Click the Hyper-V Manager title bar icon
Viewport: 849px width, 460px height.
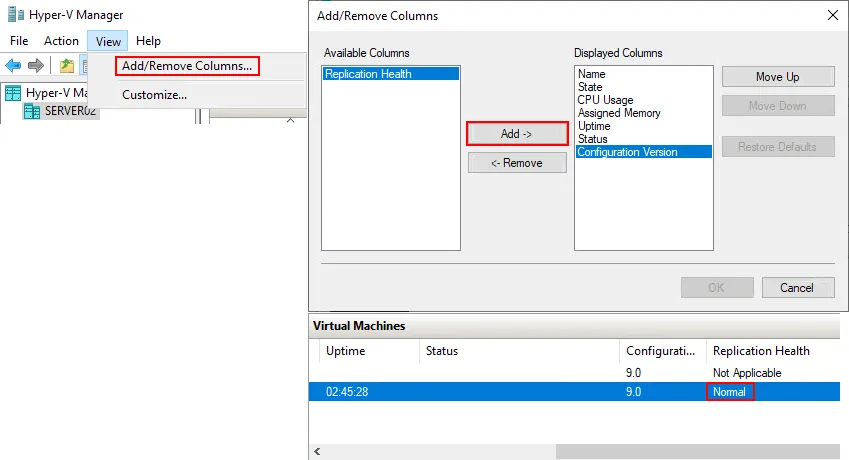15,15
